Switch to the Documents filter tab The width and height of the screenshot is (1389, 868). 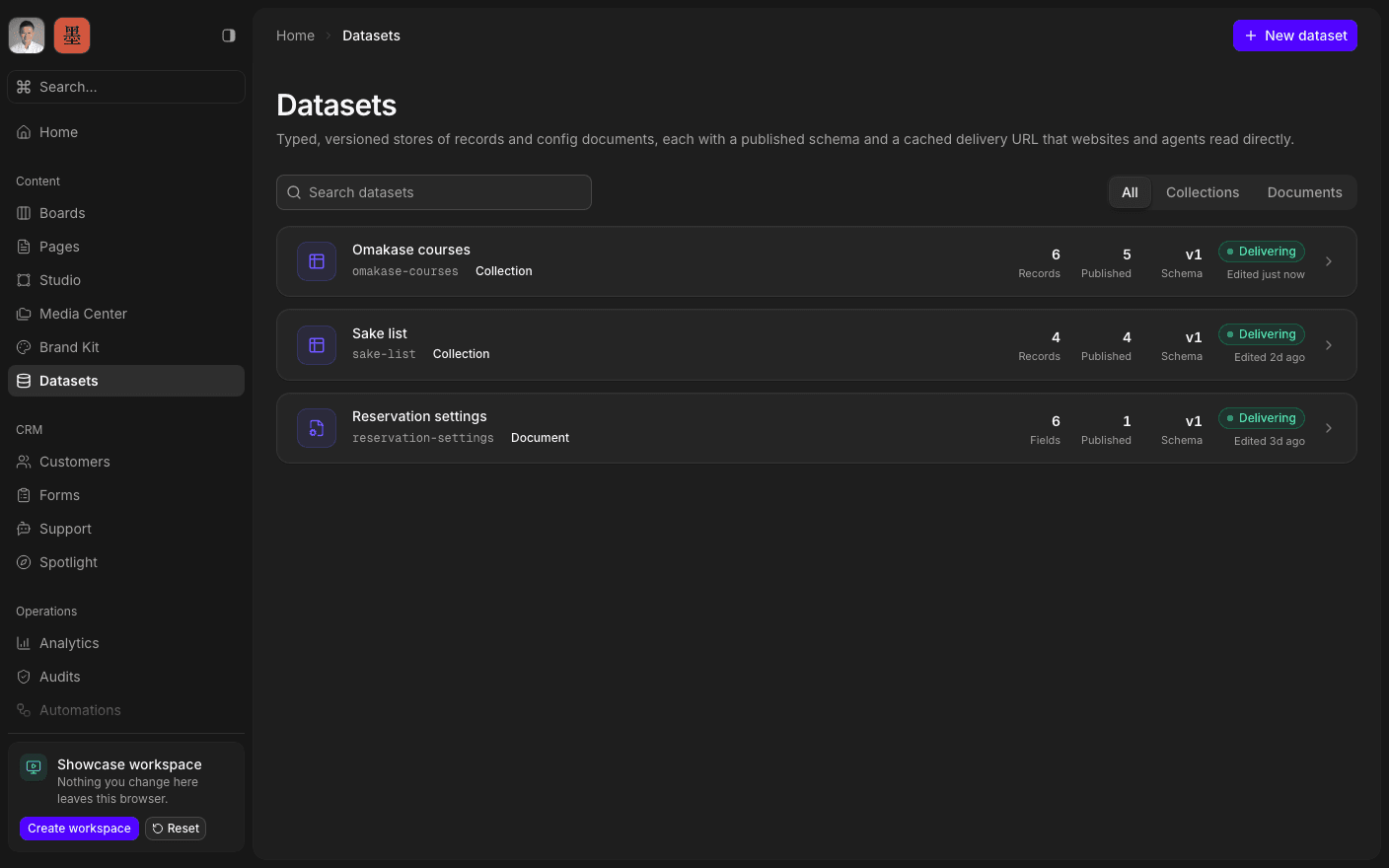(1304, 192)
